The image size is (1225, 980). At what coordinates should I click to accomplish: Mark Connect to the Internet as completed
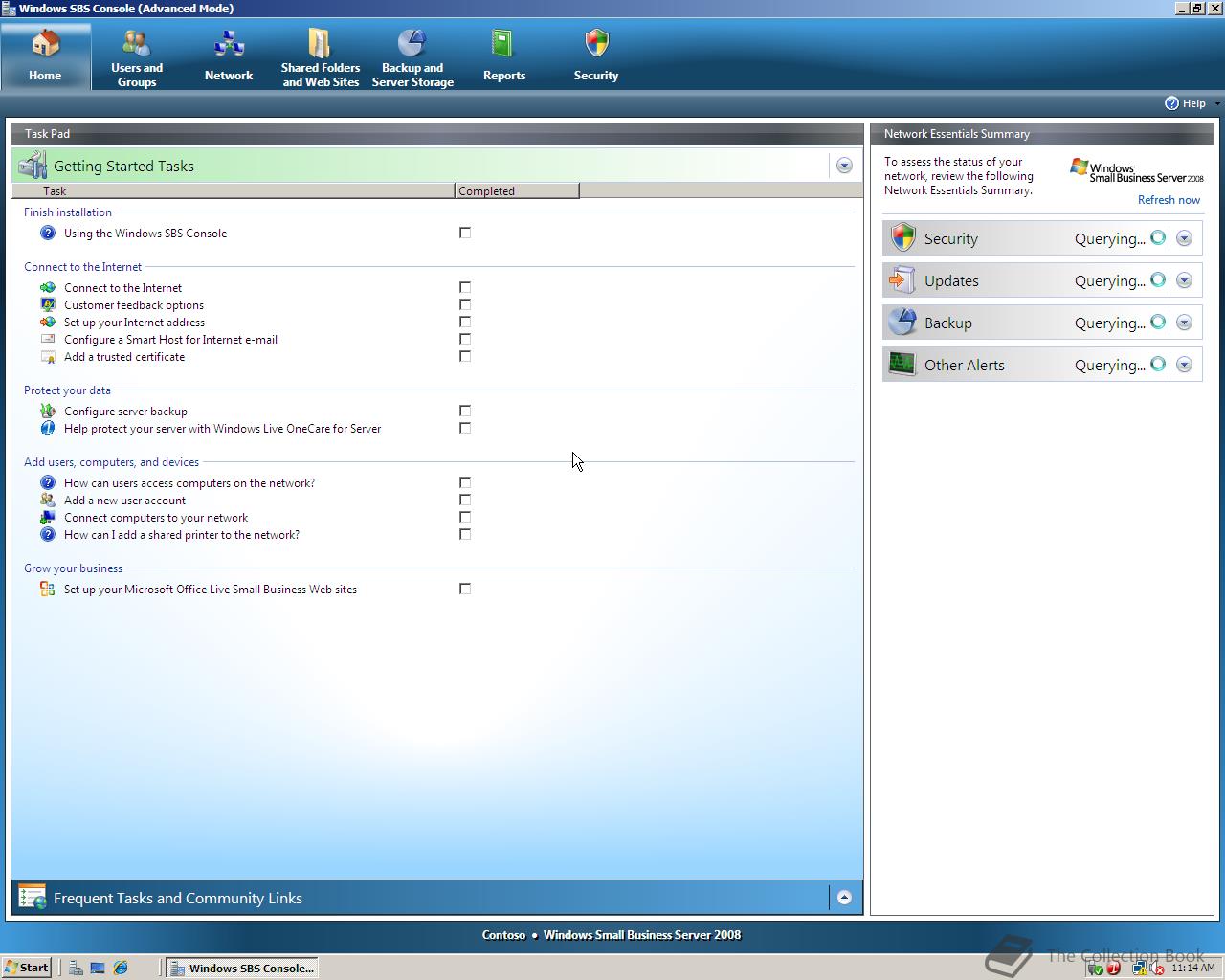coord(465,287)
